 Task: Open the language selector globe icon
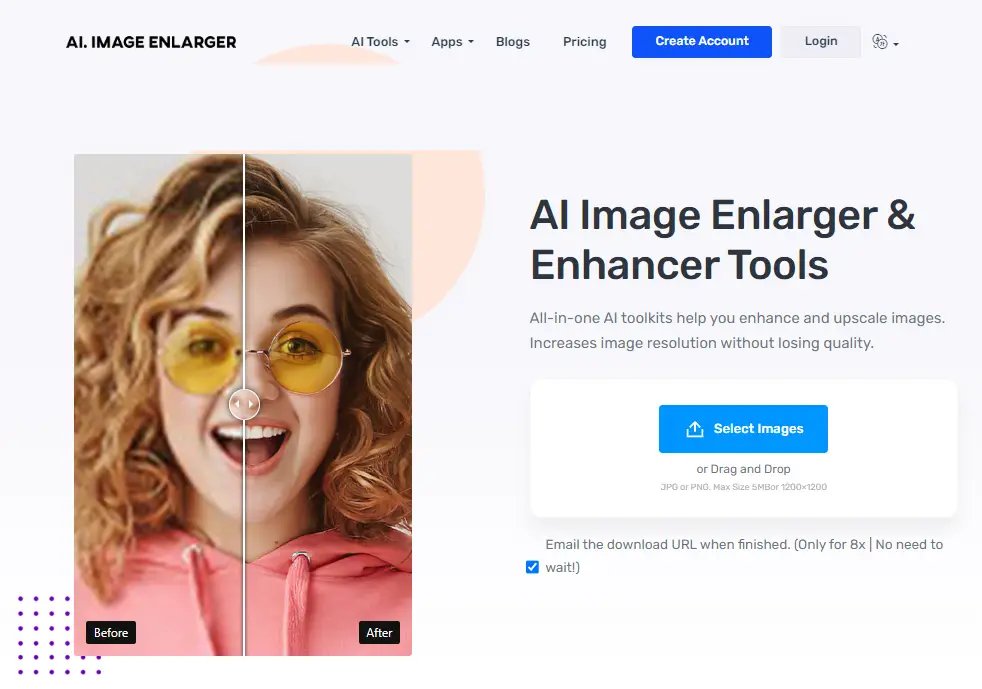(880, 41)
